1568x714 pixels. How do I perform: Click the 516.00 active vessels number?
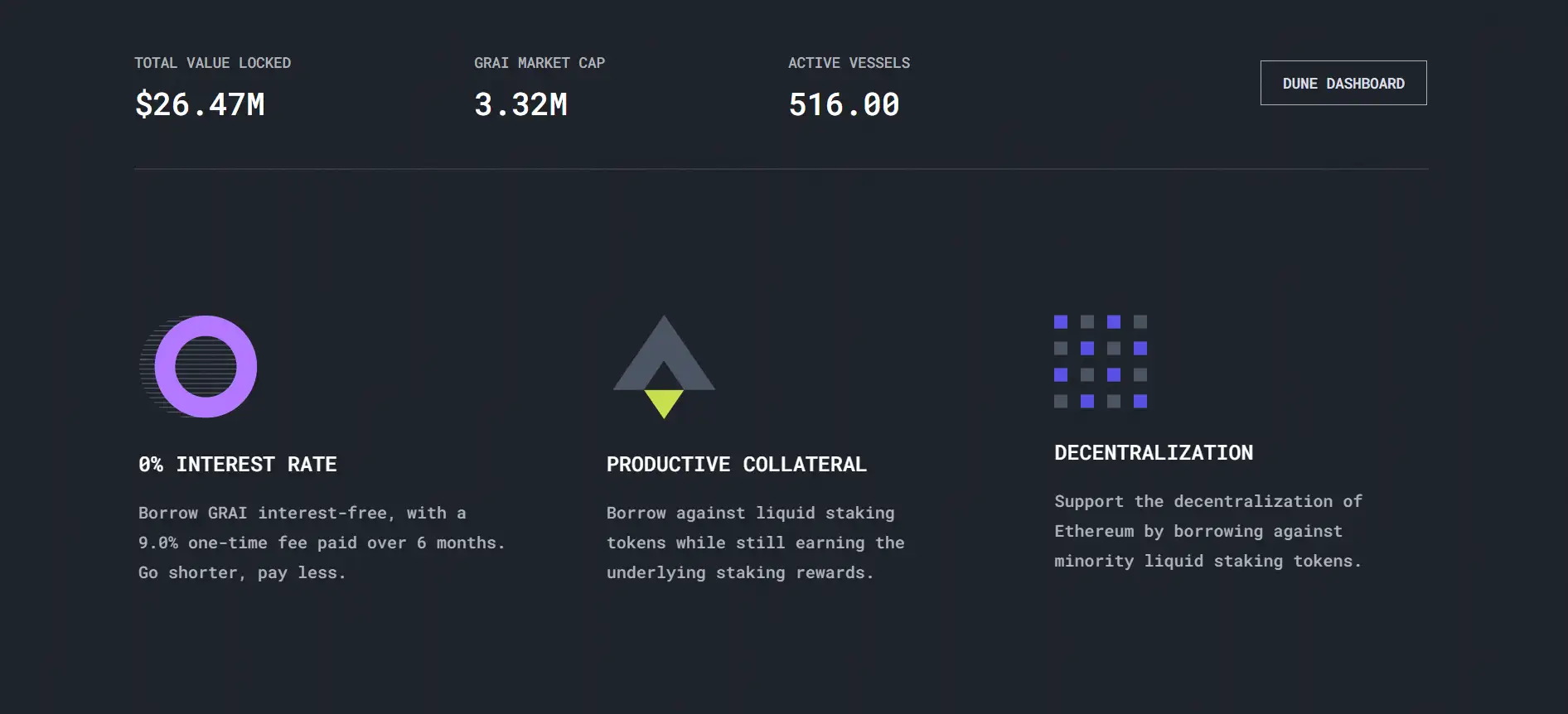(844, 105)
